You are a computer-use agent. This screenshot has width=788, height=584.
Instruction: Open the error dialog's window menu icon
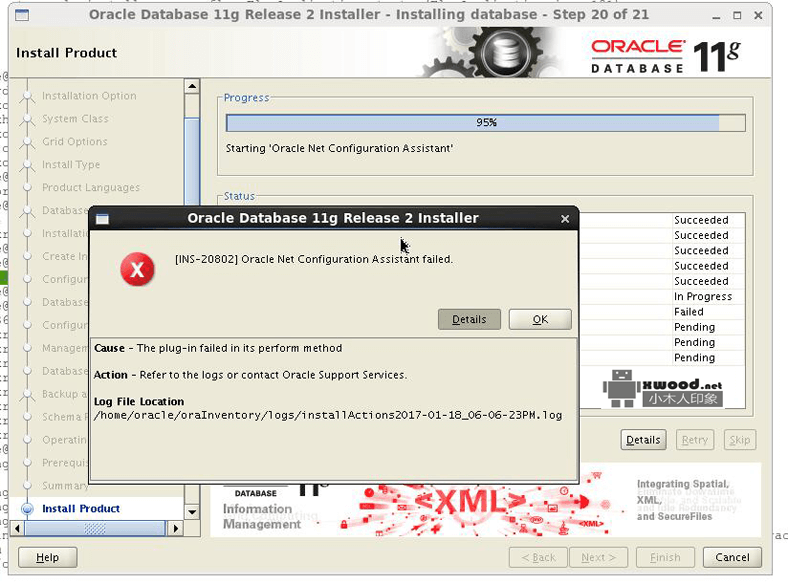click(101, 219)
